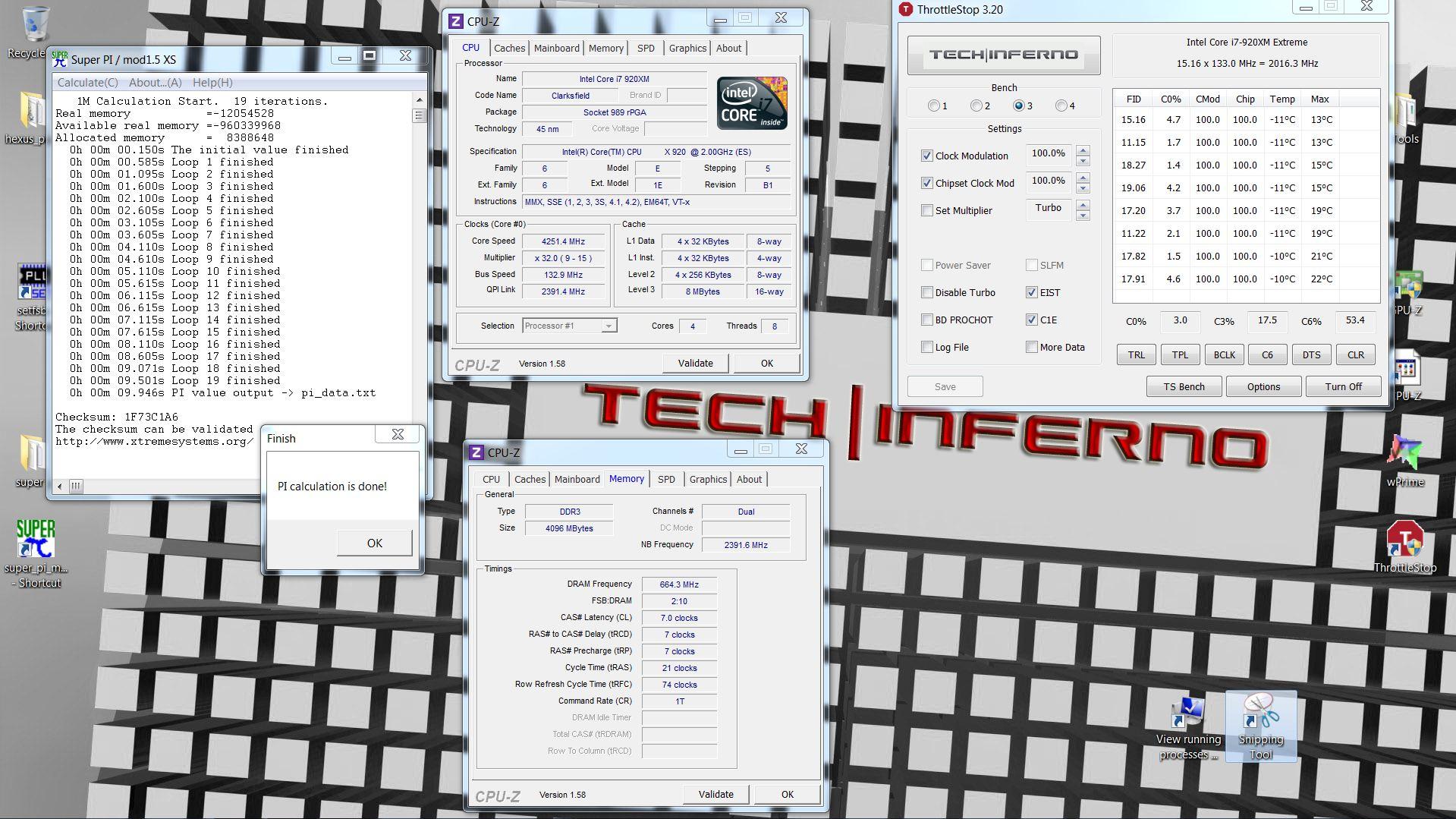This screenshot has height=819, width=1456.
Task: Toggle the EIST checkbox
Action: tap(1031, 292)
